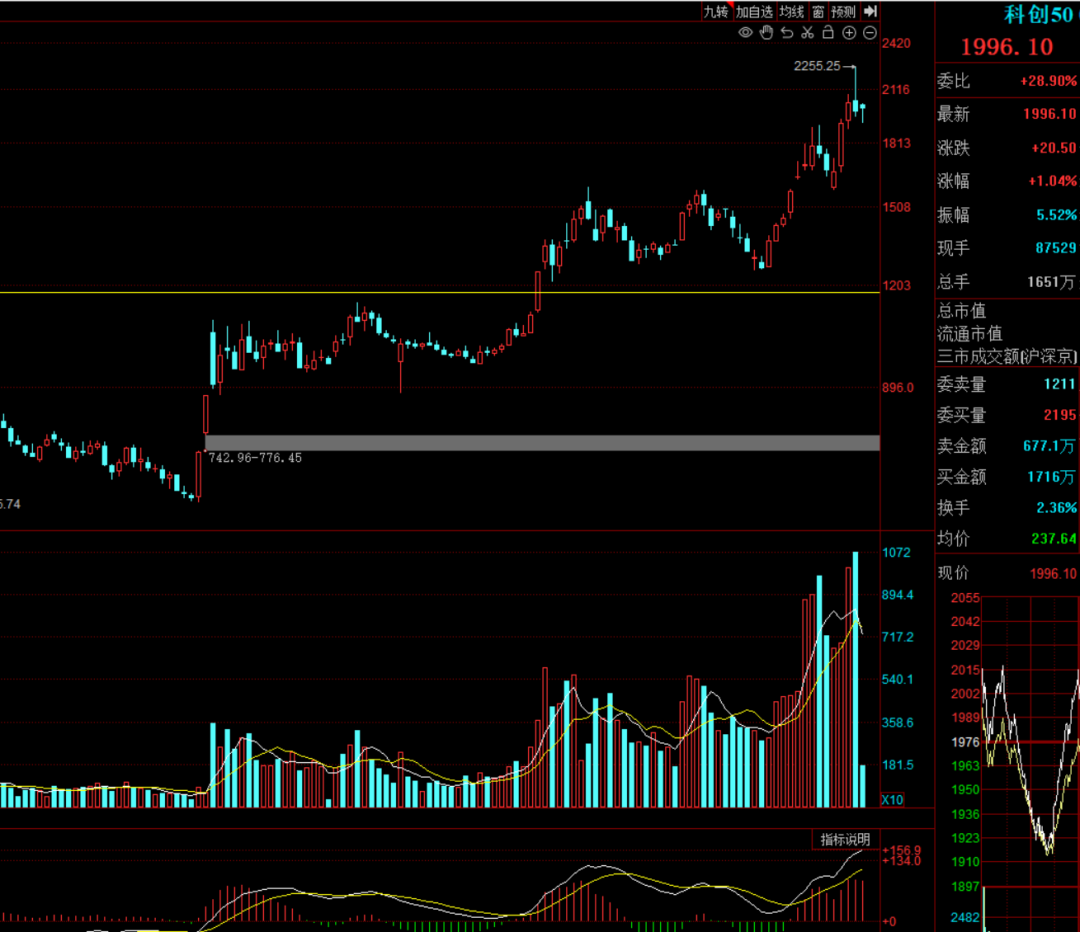Select the yellow horizontal price line
Viewport: 1080px width, 932px height.
[x=439, y=293]
